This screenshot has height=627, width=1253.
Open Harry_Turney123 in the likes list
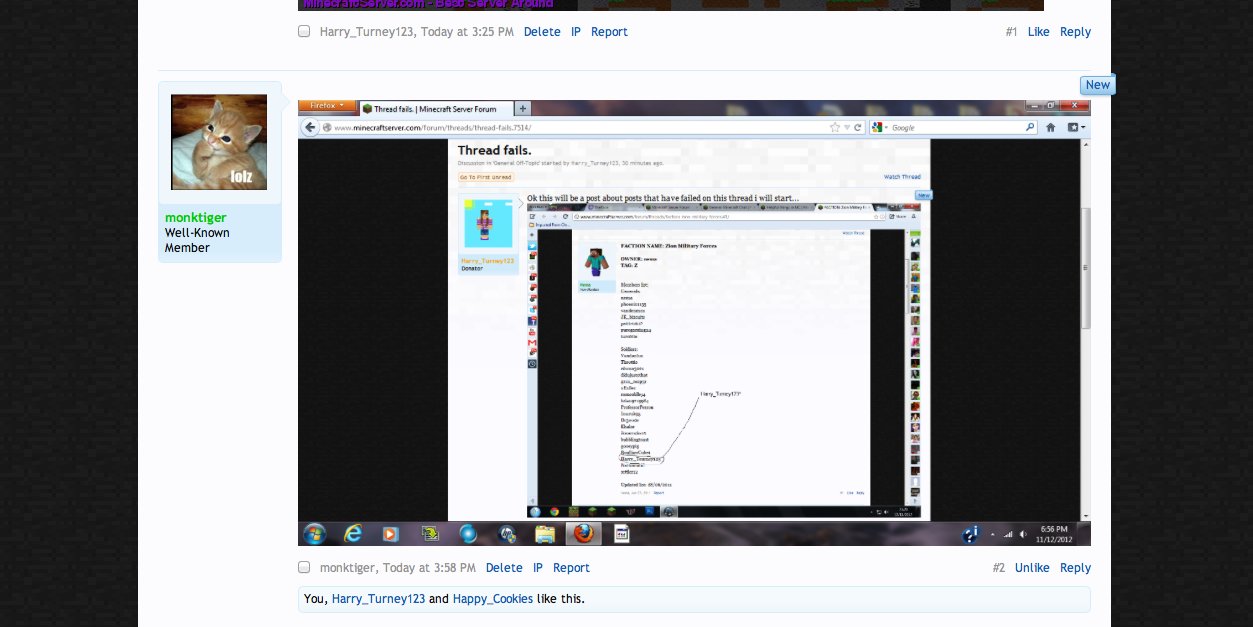point(378,599)
